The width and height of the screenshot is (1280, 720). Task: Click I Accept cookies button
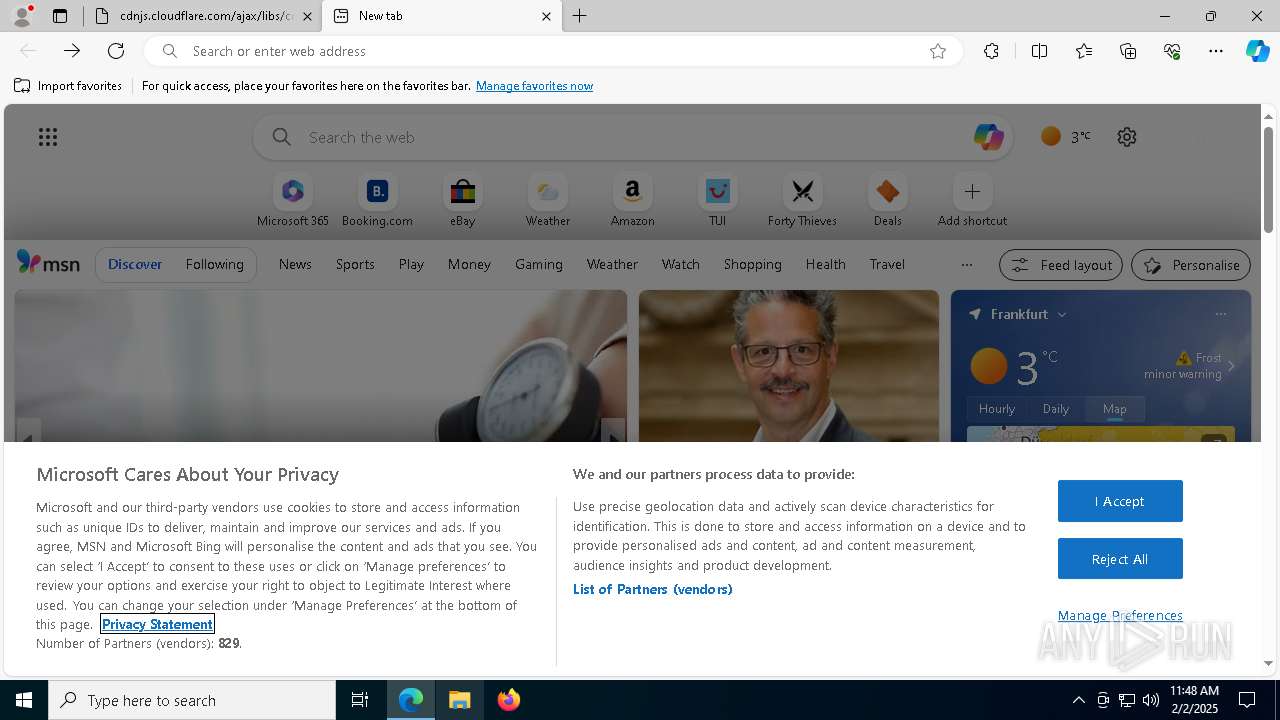[x=1120, y=501]
